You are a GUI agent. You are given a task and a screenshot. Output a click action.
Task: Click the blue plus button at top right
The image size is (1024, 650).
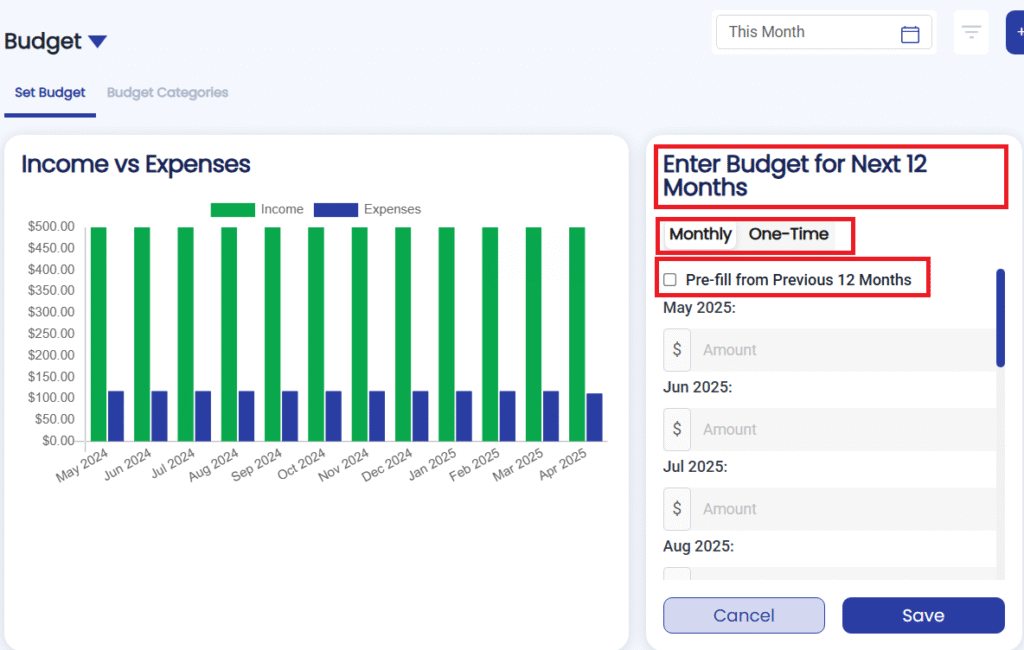coord(1016,33)
